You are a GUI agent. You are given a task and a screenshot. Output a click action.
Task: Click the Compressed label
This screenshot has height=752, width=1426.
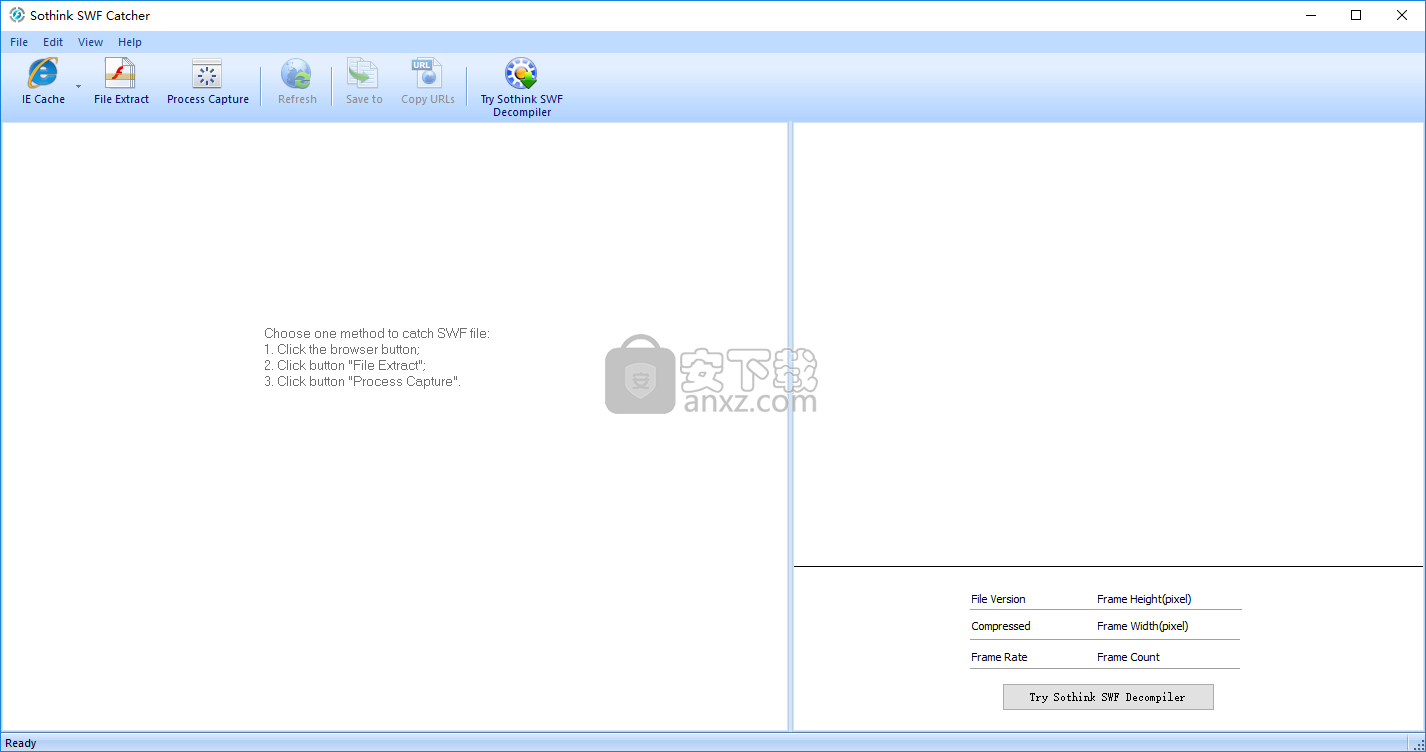(1001, 626)
